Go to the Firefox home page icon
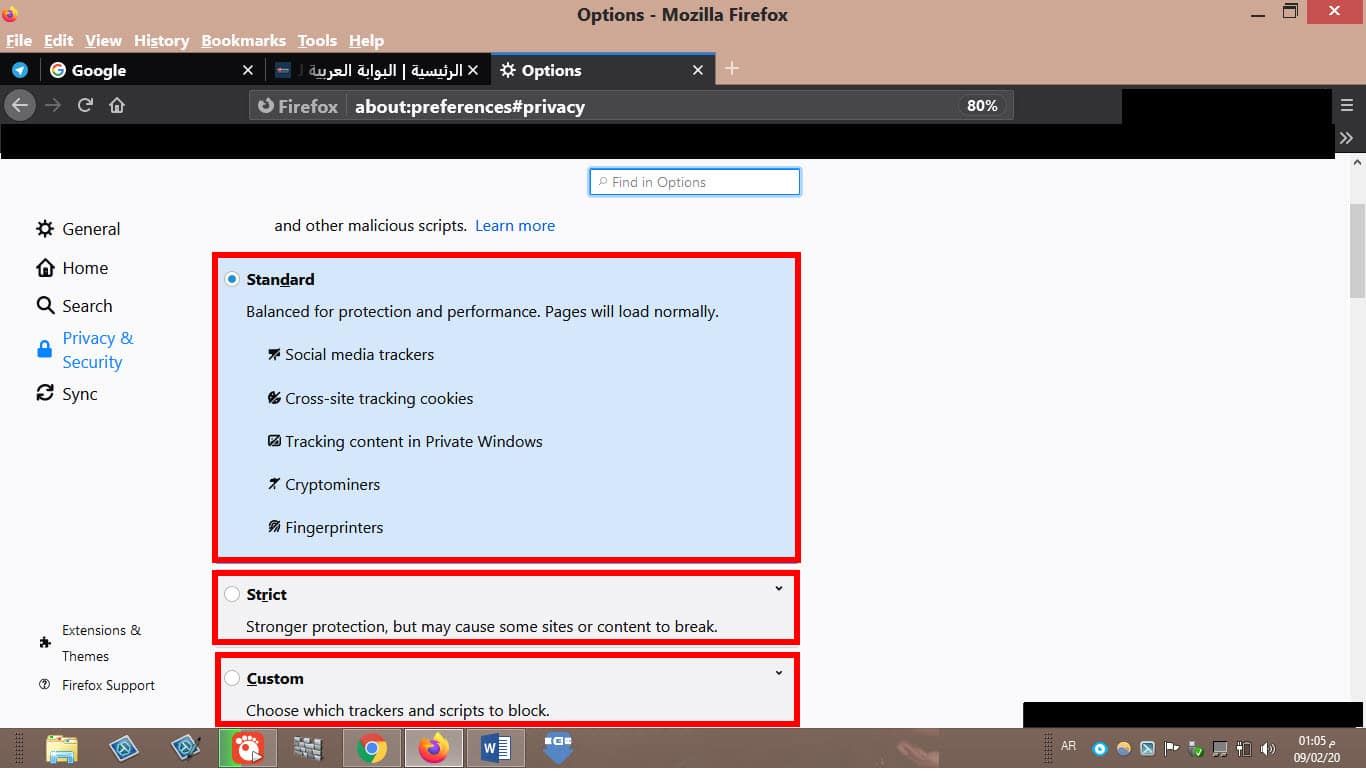1366x773 pixels. tap(117, 105)
